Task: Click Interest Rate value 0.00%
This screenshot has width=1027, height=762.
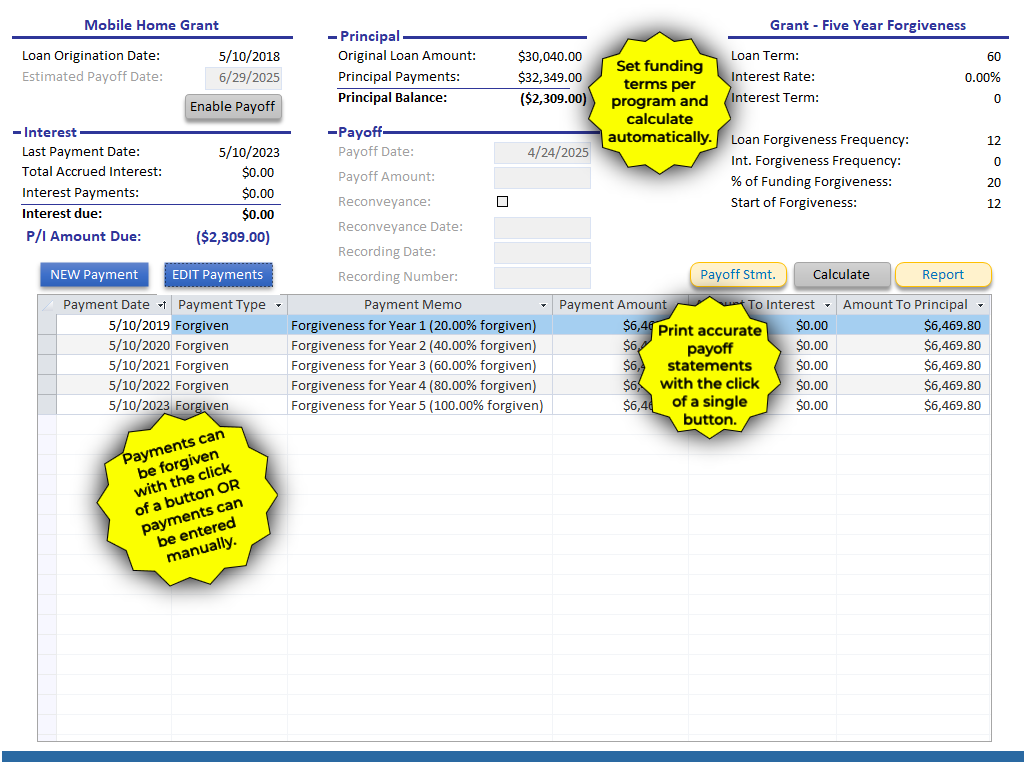Action: 982,78
